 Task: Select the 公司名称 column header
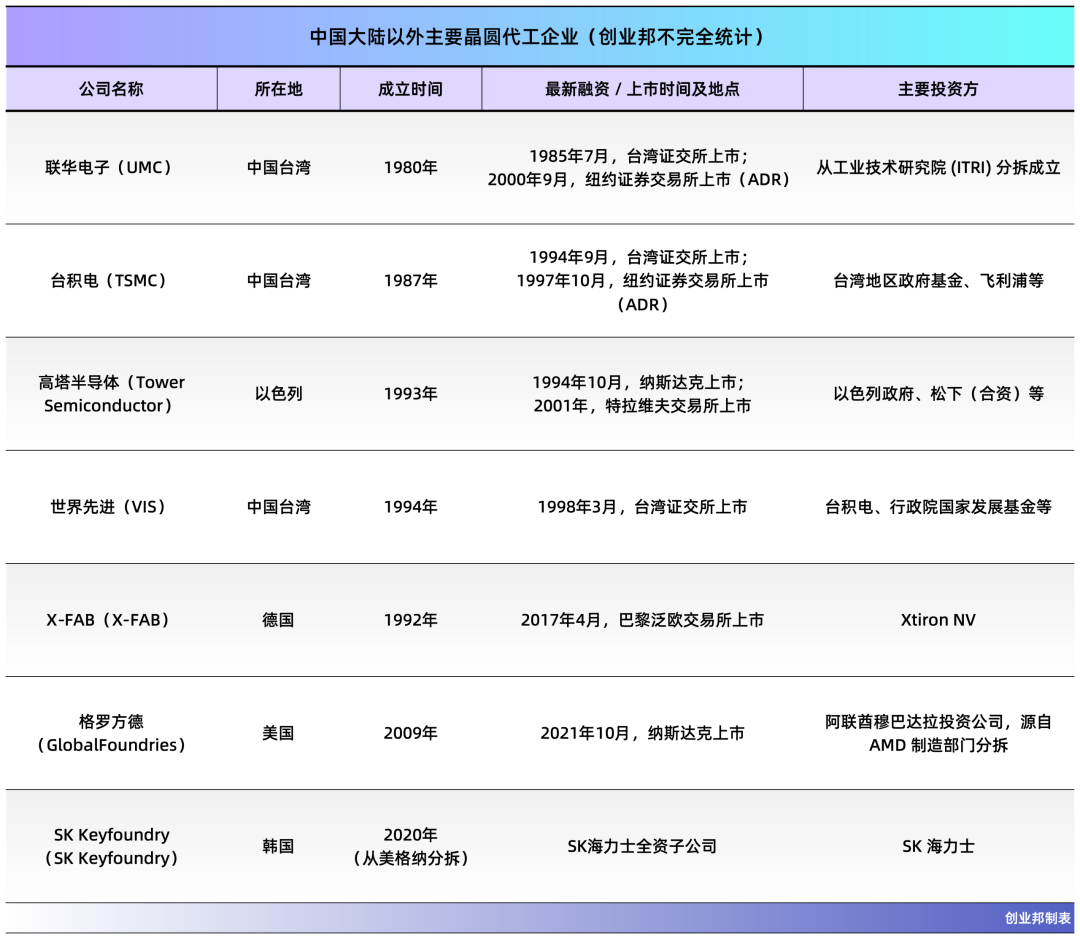111,89
